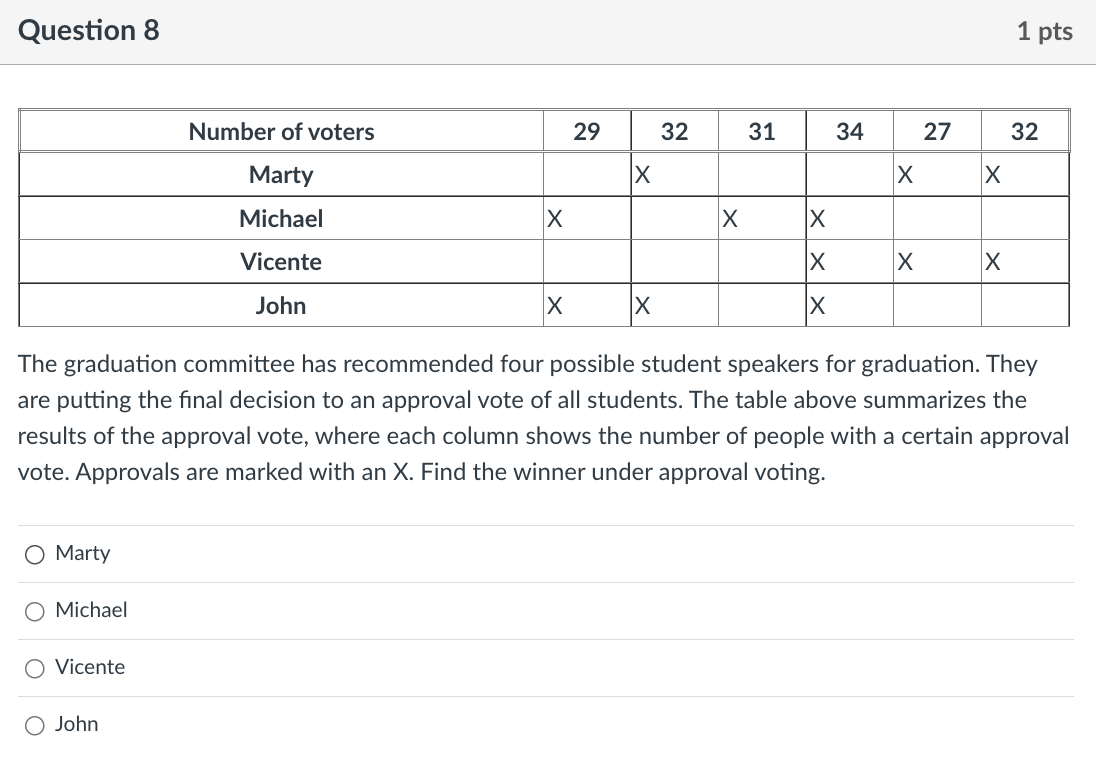Image resolution: width=1096 pixels, height=776 pixels.
Task: Click the 1 pts label
Action: click(1044, 32)
